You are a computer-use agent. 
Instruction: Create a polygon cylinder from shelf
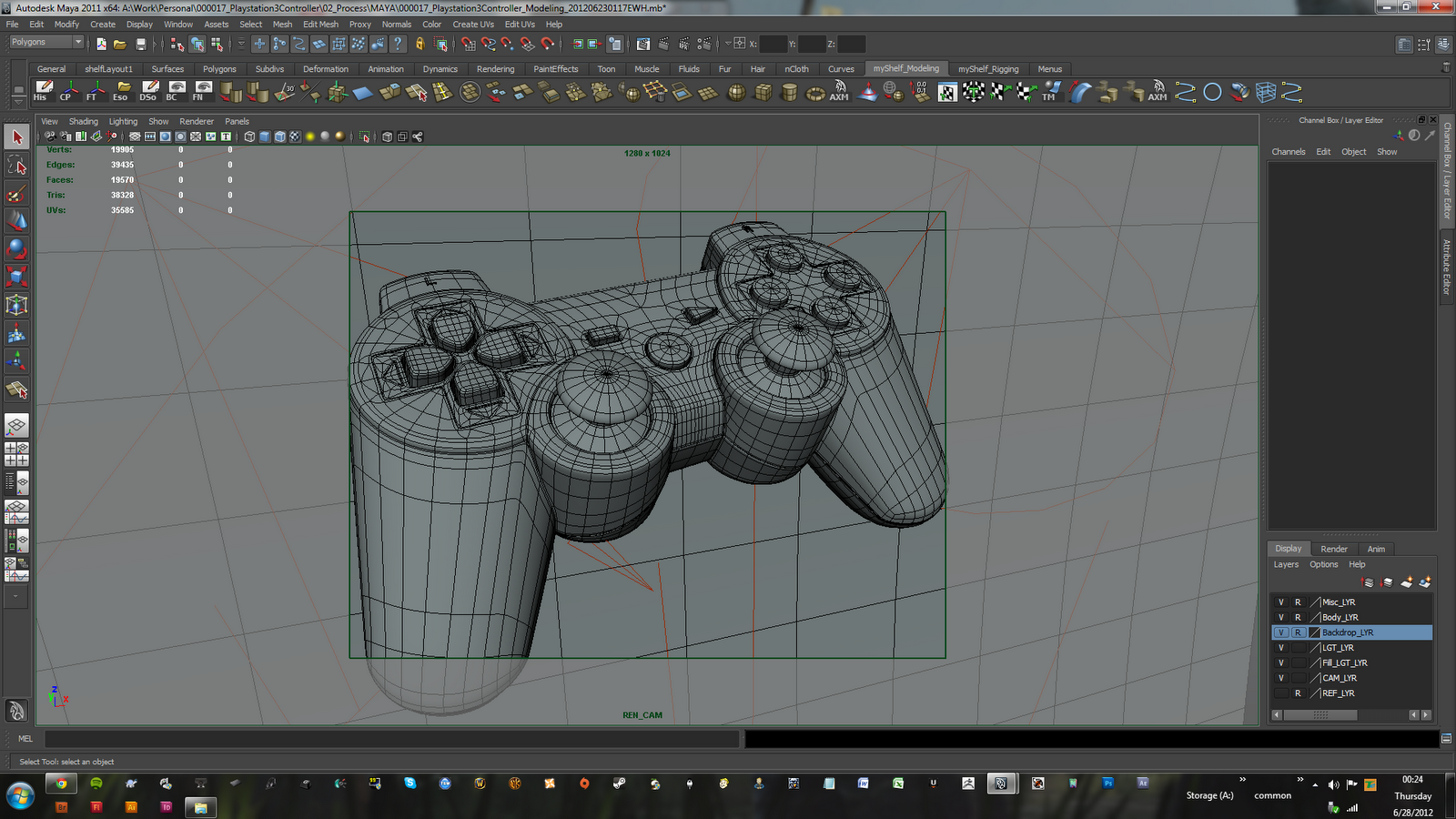(x=789, y=92)
